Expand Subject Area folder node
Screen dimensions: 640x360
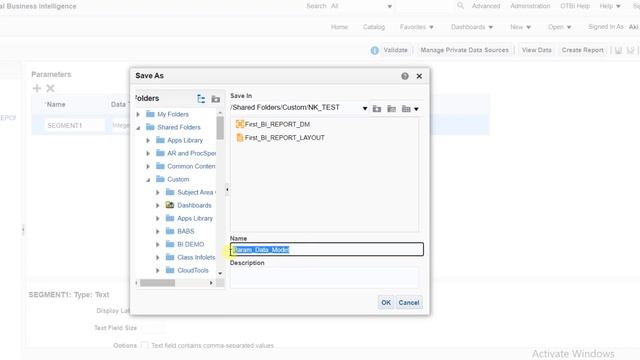[158, 192]
